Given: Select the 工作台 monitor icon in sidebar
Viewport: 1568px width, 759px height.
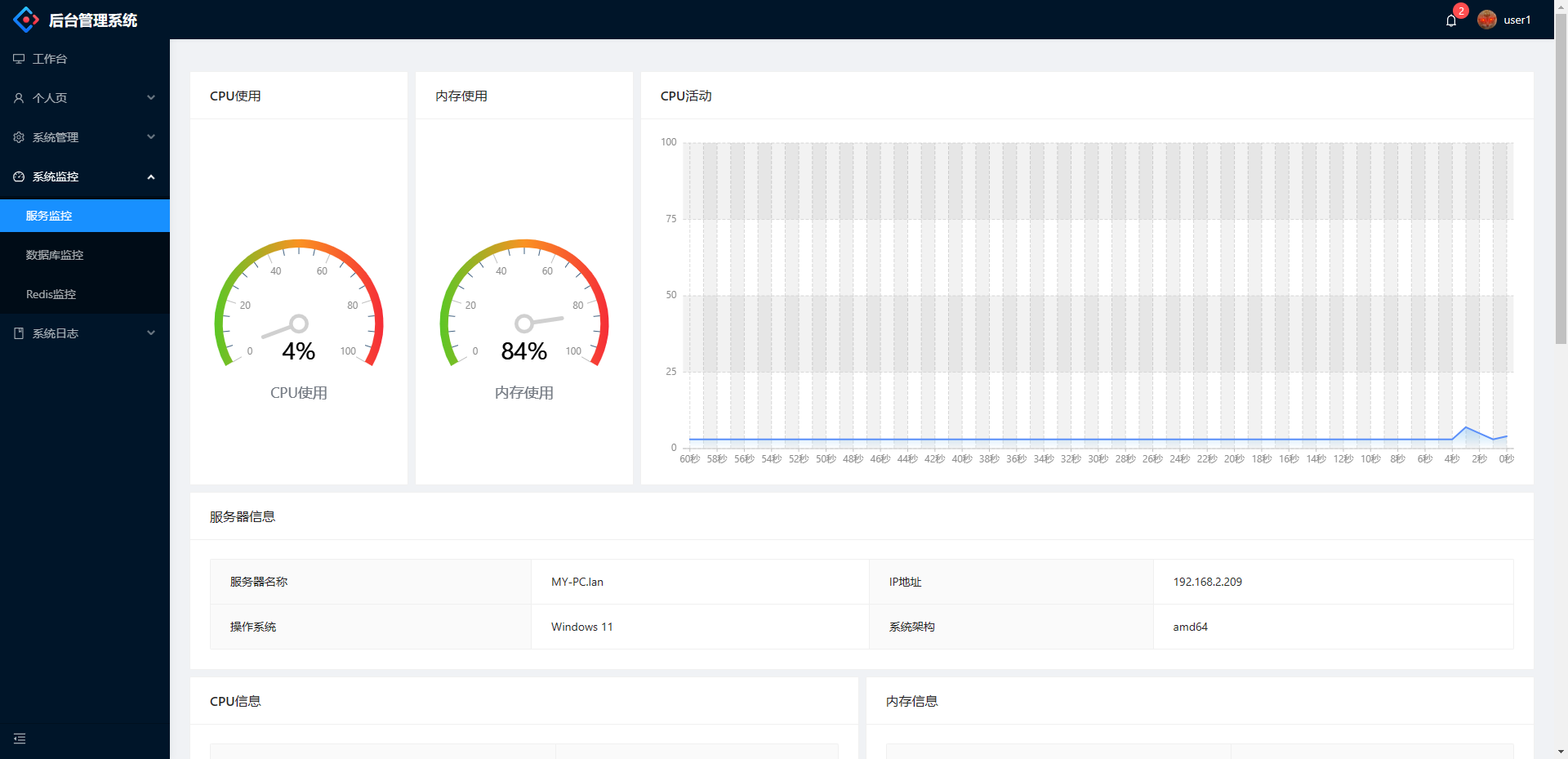Looking at the screenshot, I should (x=18, y=58).
